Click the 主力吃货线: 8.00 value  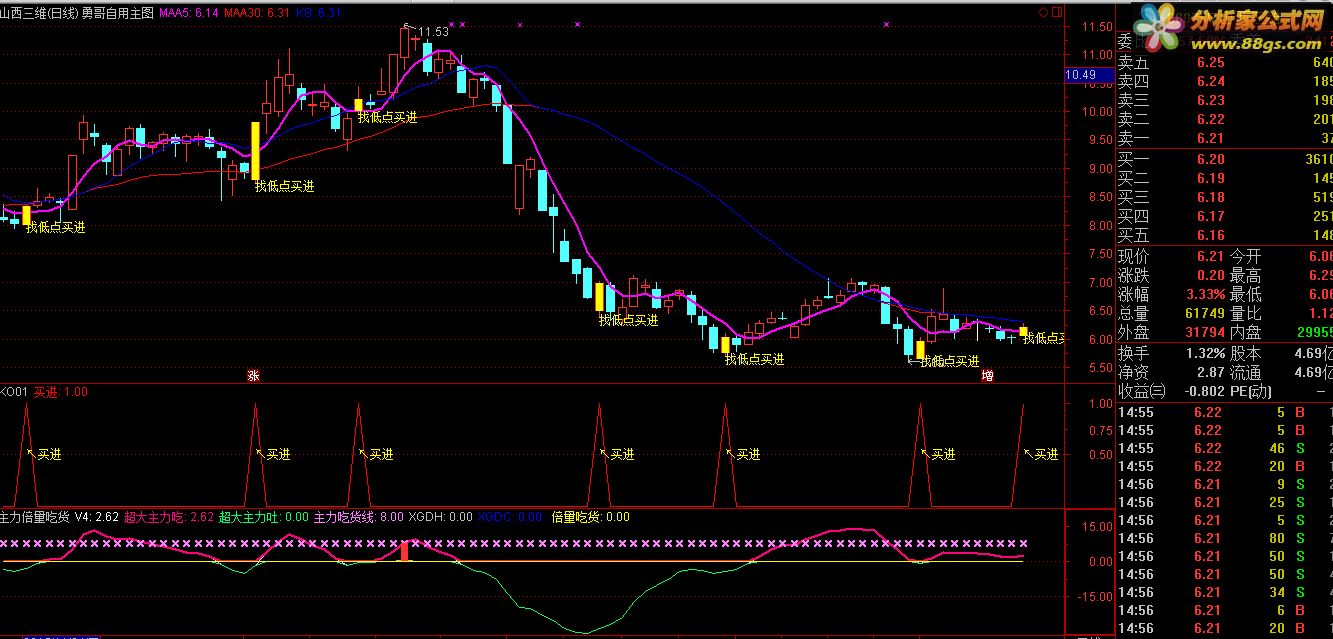pos(358,517)
